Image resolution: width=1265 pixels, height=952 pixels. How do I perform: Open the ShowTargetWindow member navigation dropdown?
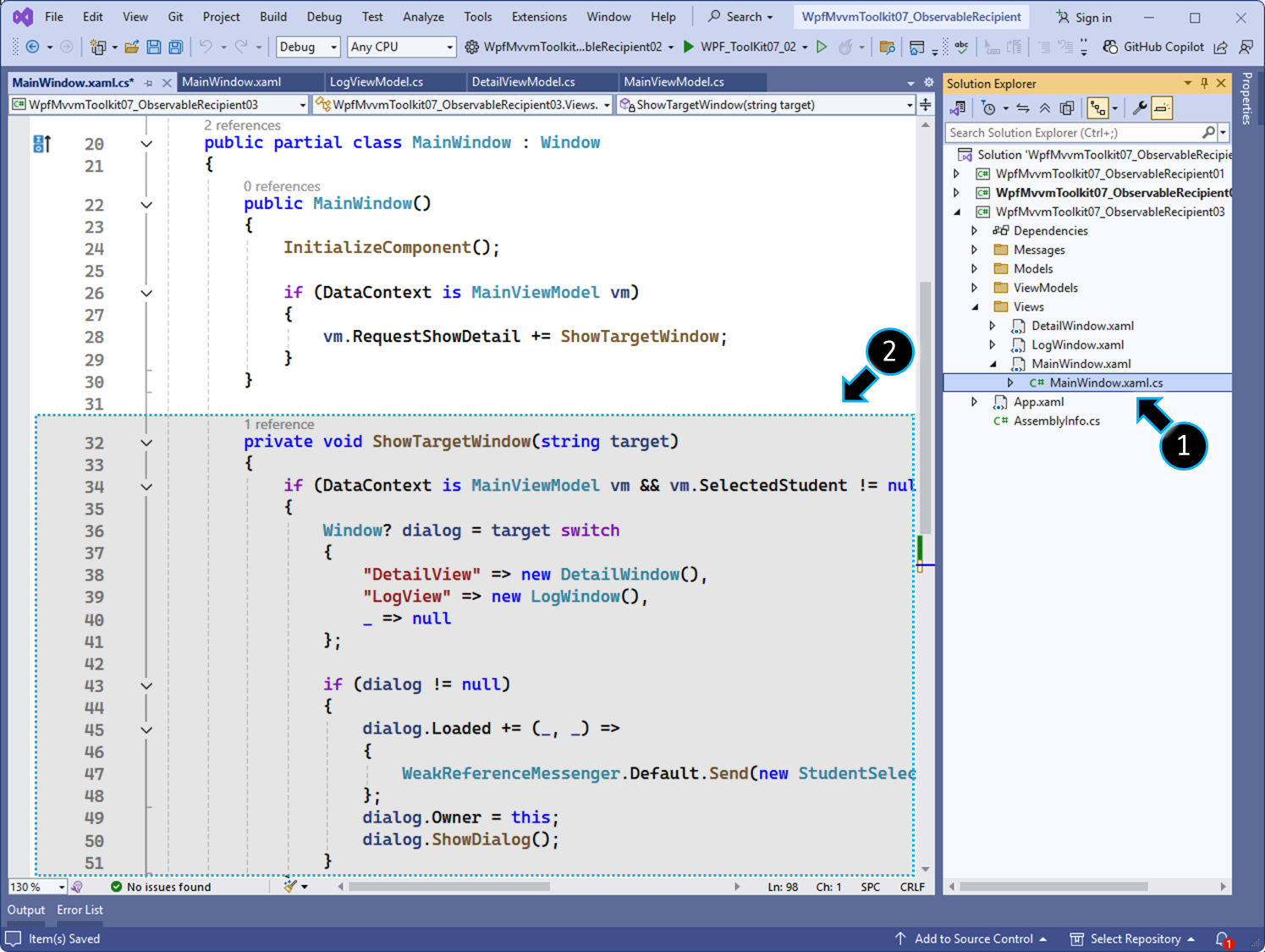click(767, 105)
